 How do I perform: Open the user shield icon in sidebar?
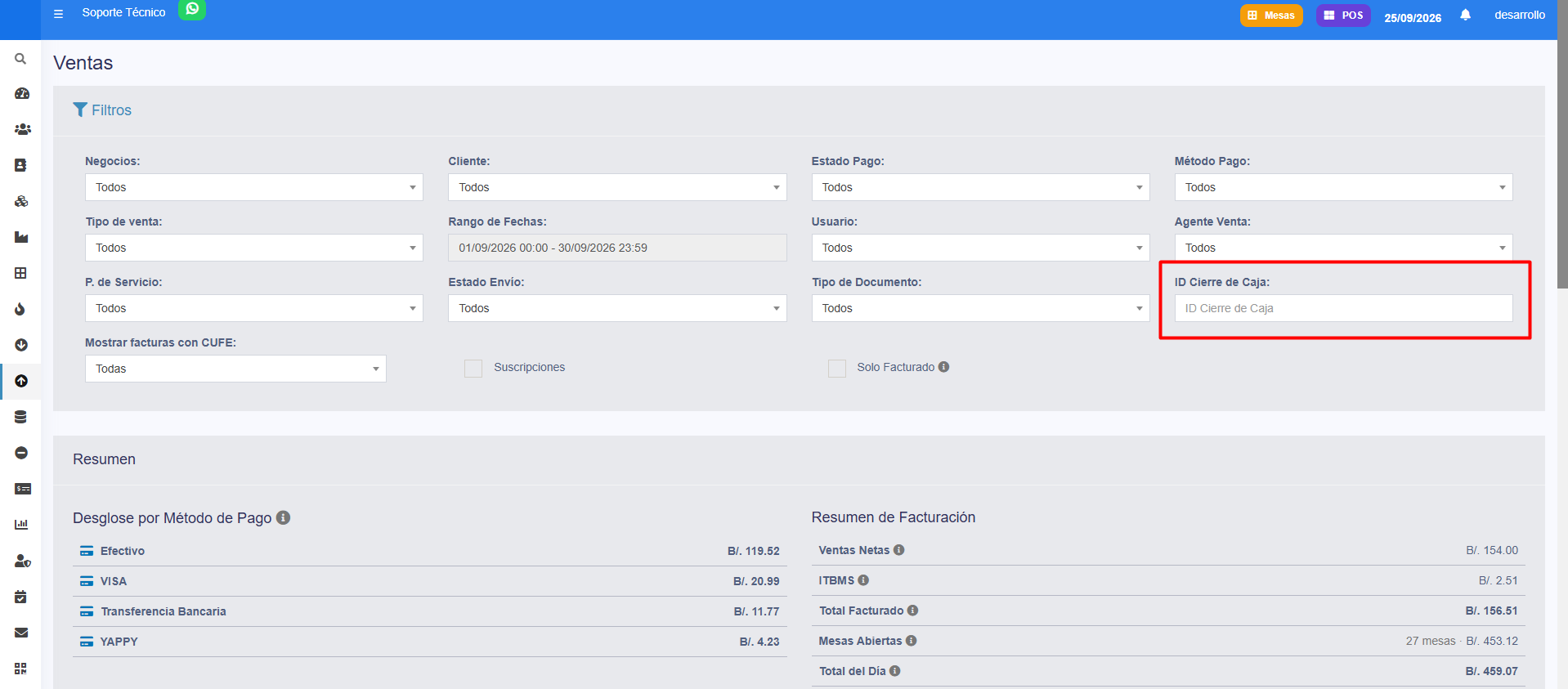point(22,561)
